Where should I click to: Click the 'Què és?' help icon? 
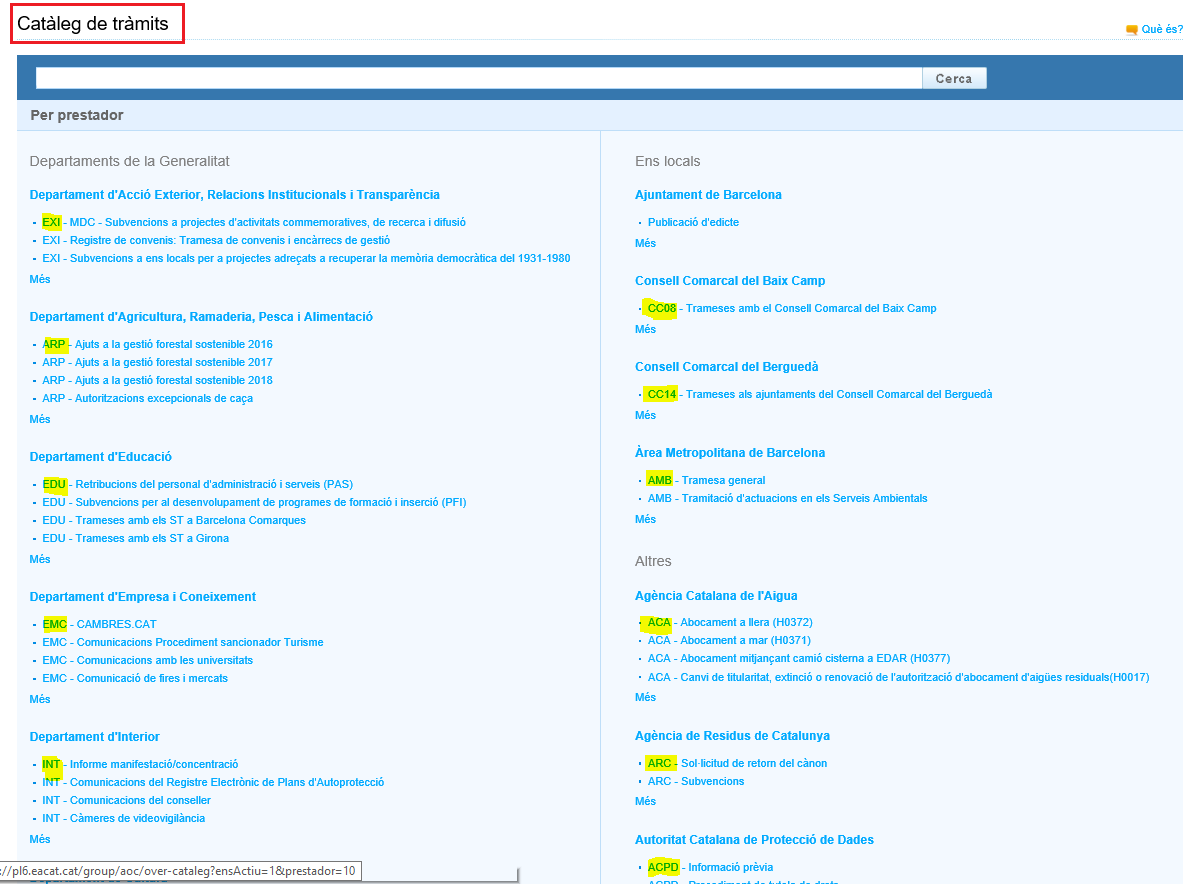click(1131, 30)
